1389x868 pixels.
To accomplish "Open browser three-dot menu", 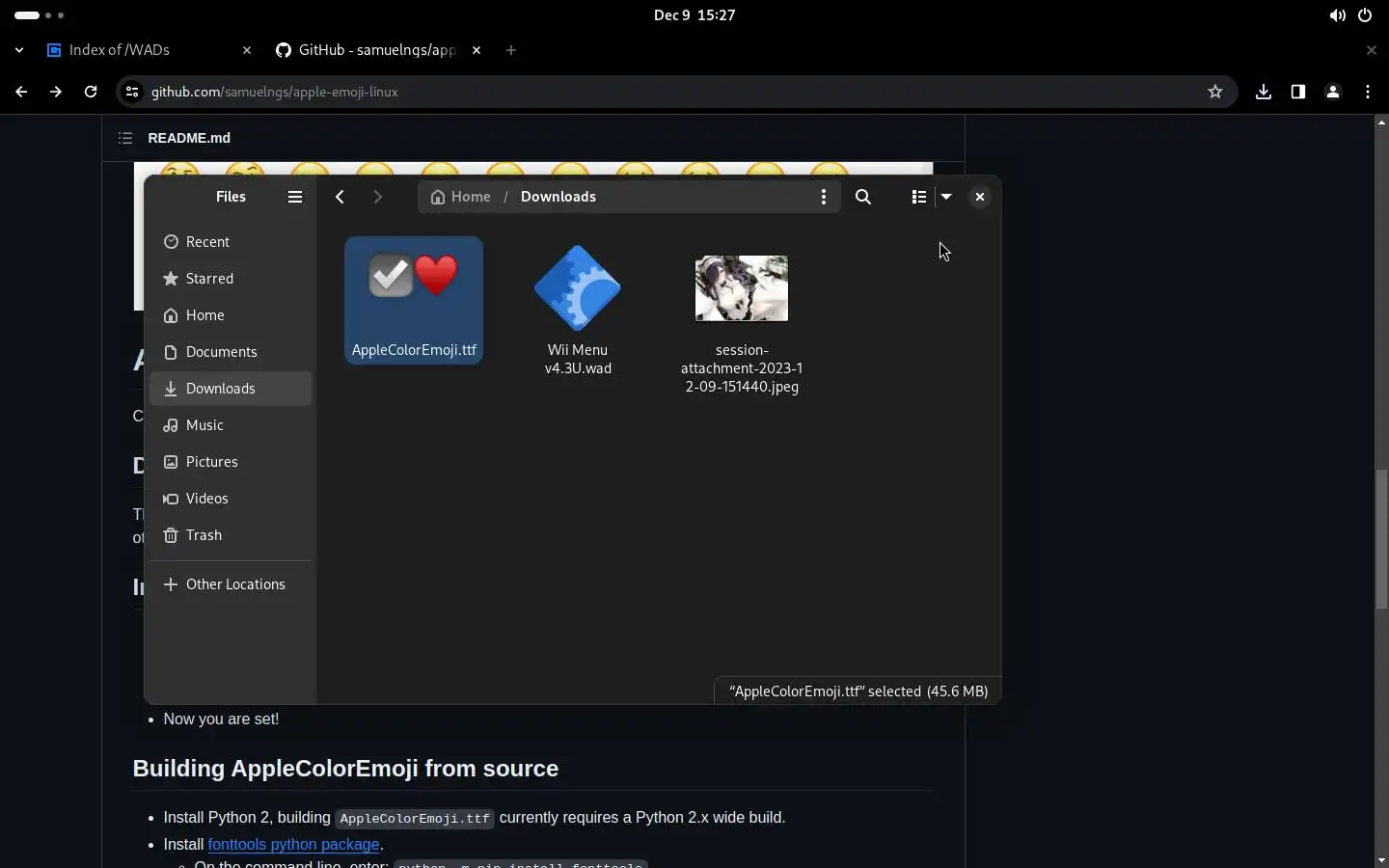I will point(1368,92).
